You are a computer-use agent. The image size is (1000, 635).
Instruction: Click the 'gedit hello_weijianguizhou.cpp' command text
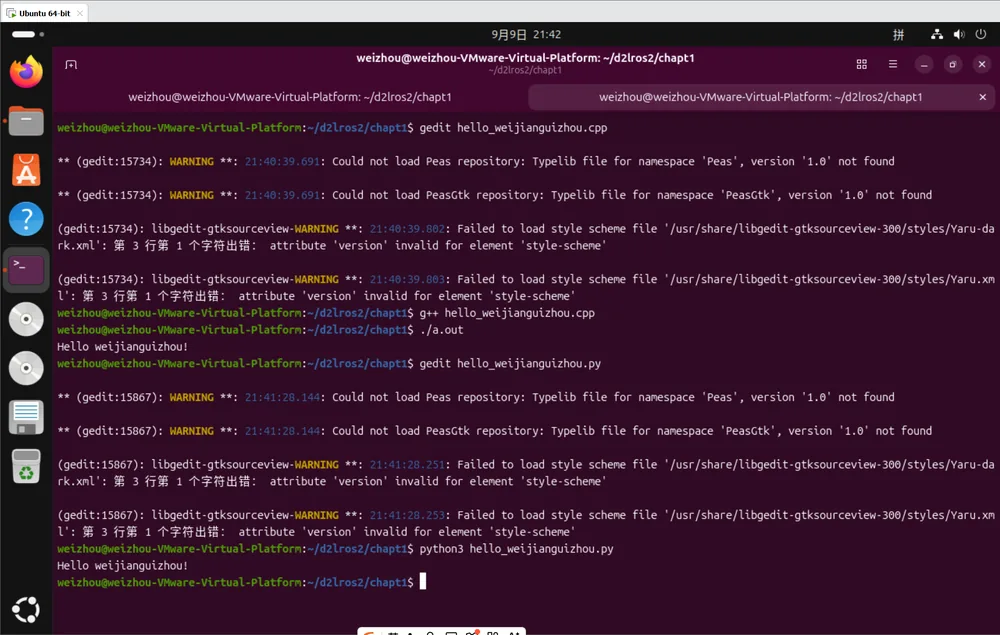pyautogui.click(x=513, y=128)
